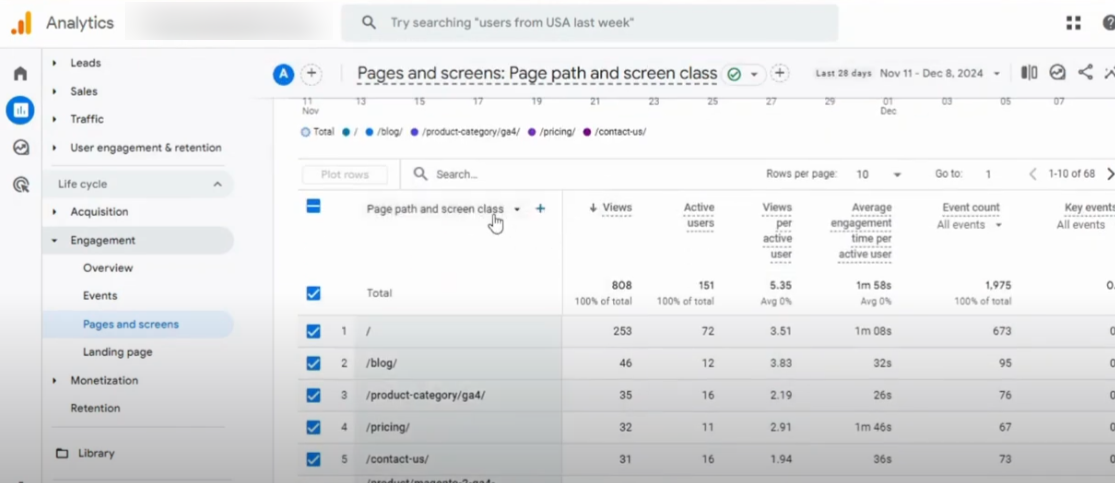Viewport: 1115px width, 483px height.
Task: Click the top search input field
Action: click(x=589, y=23)
